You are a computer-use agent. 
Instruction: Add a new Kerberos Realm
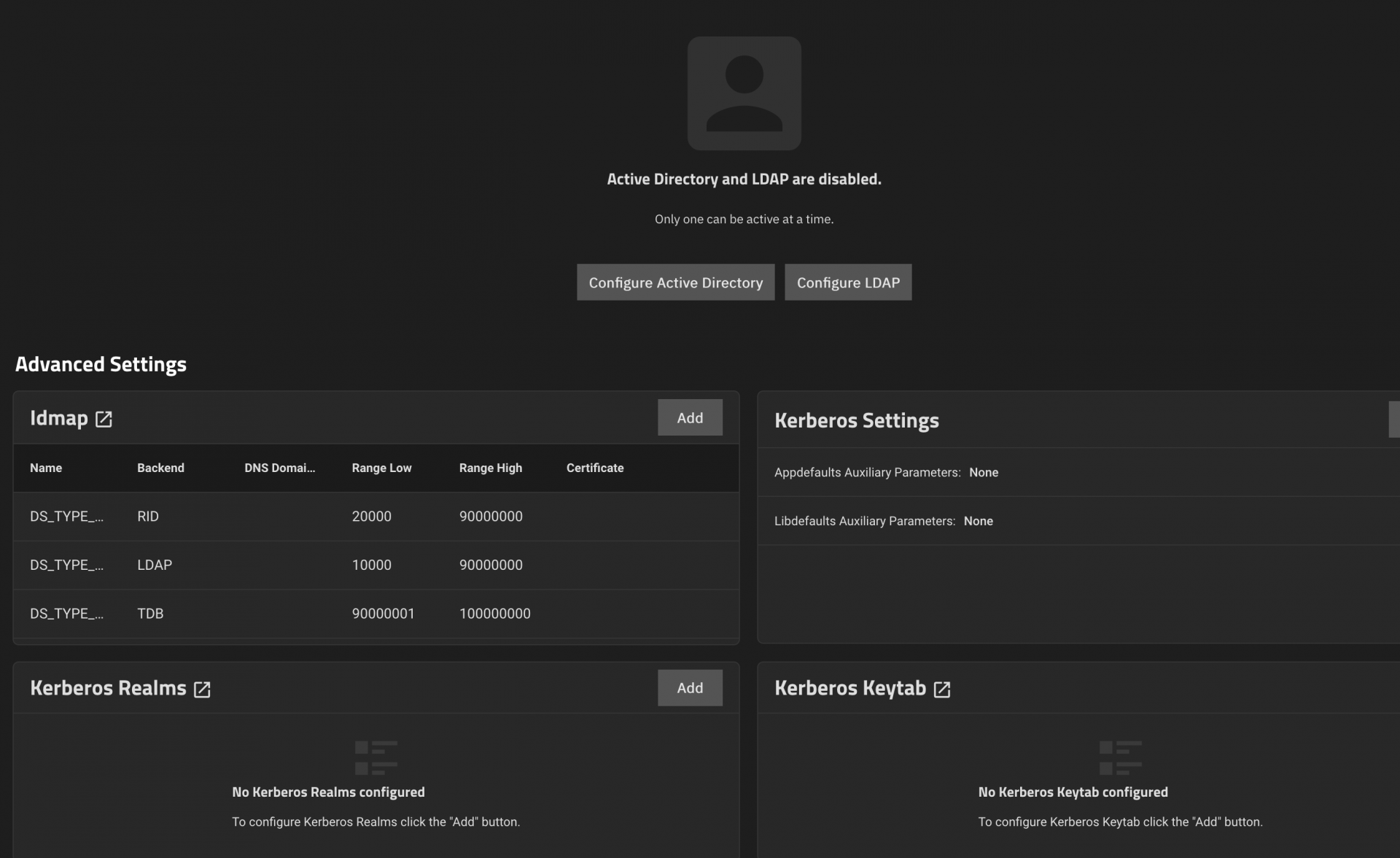coord(690,688)
